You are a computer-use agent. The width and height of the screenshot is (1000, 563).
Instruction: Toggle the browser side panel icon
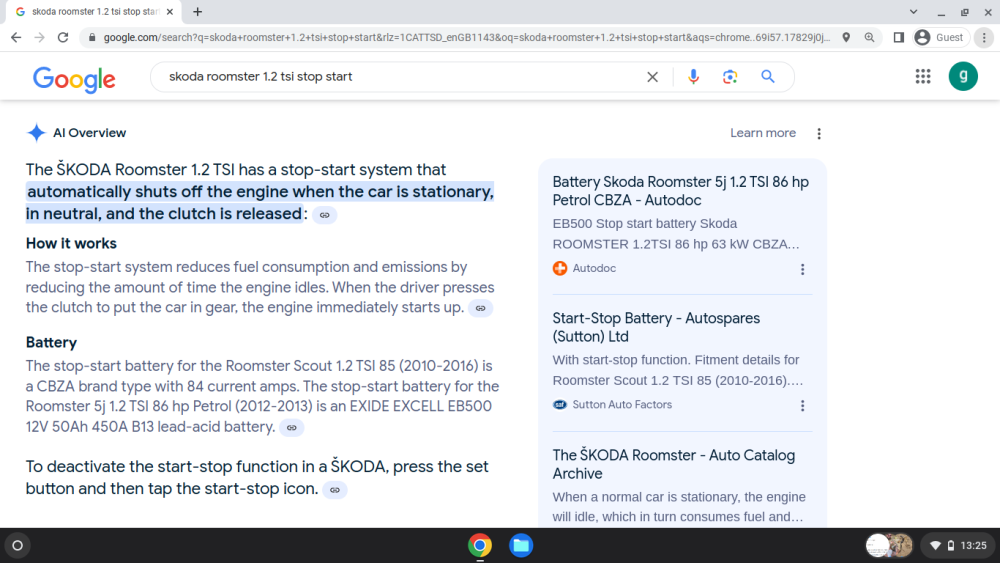899,38
